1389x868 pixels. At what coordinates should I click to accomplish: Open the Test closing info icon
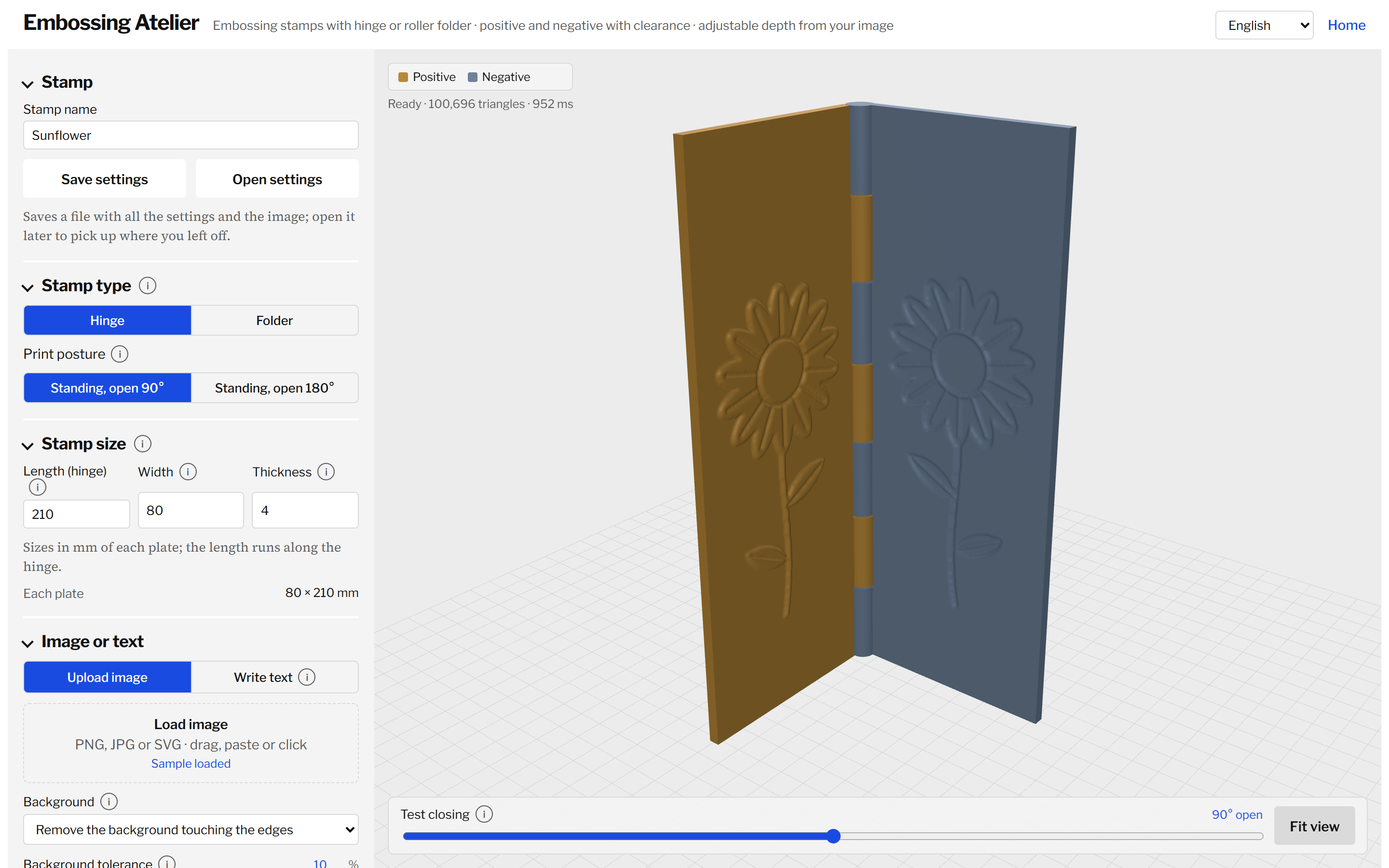coord(484,814)
